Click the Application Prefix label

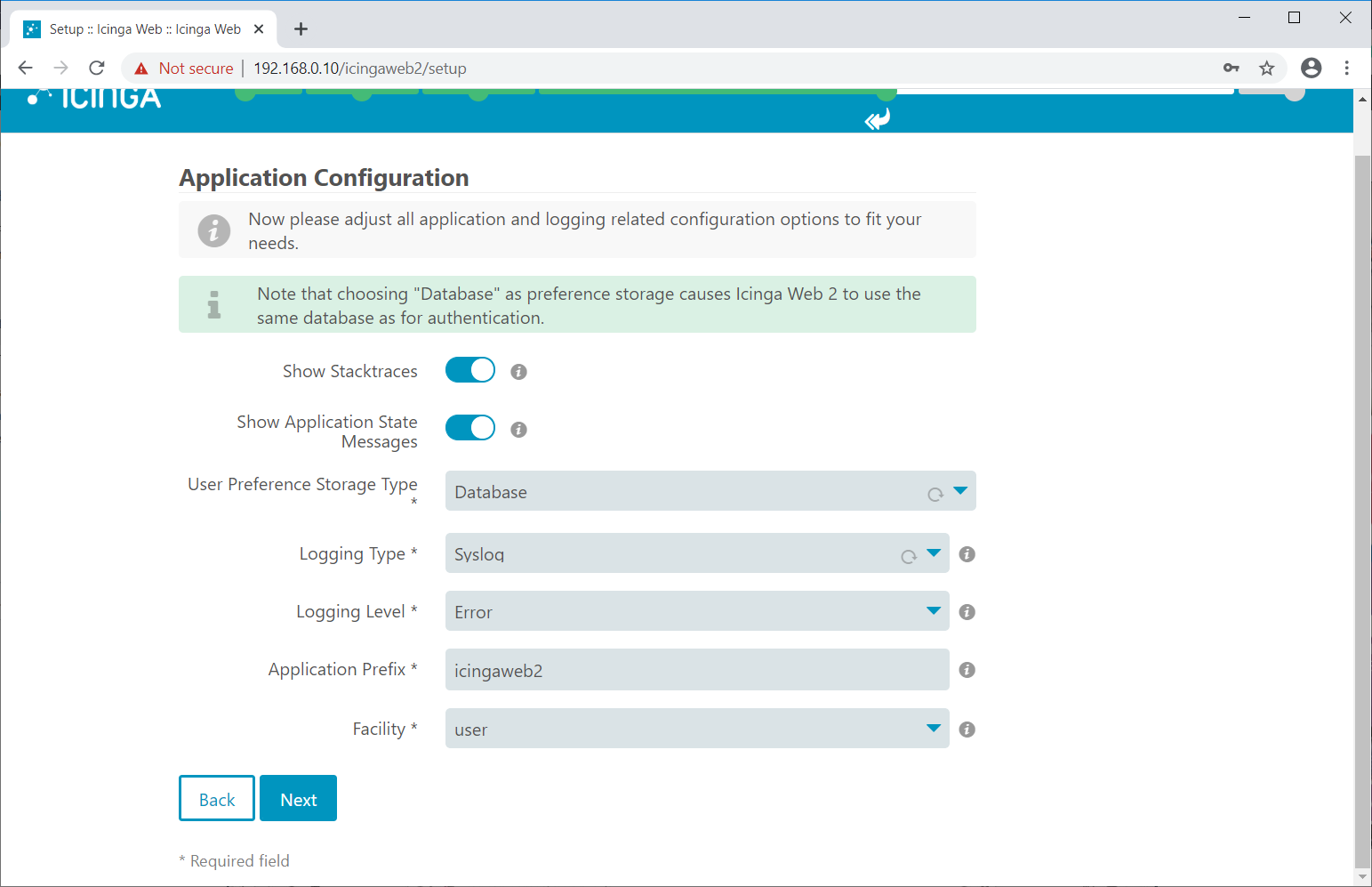pos(343,669)
